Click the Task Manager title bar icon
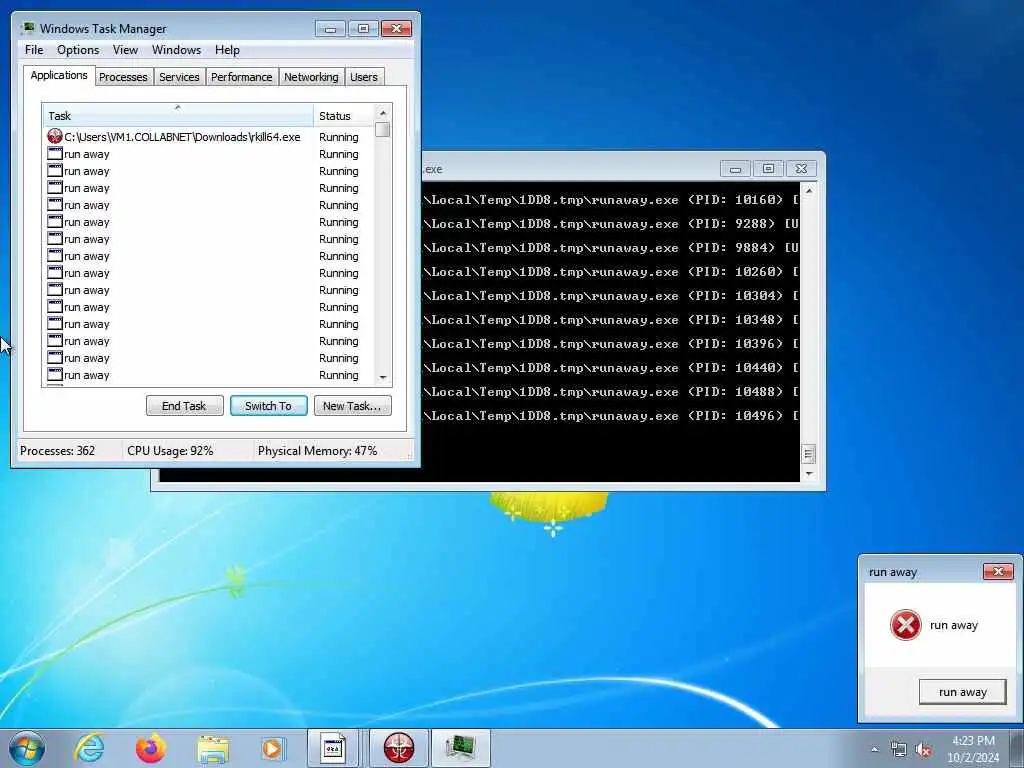Screen dimensions: 1024x768 click(x=27, y=28)
